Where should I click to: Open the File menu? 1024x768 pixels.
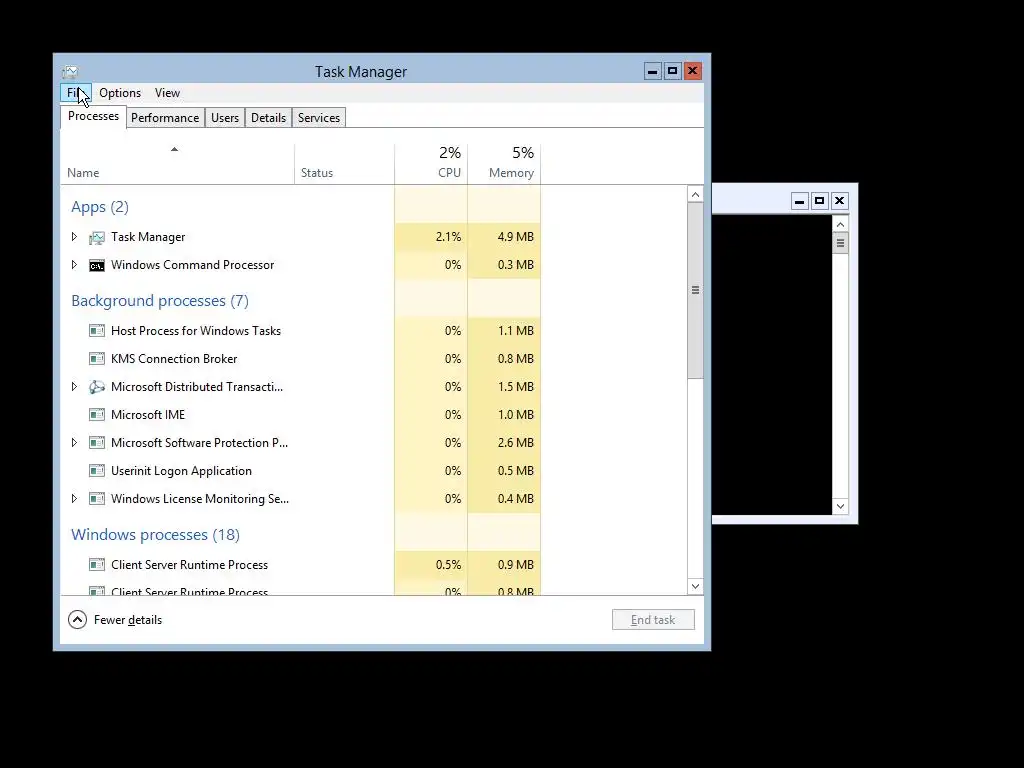click(76, 93)
